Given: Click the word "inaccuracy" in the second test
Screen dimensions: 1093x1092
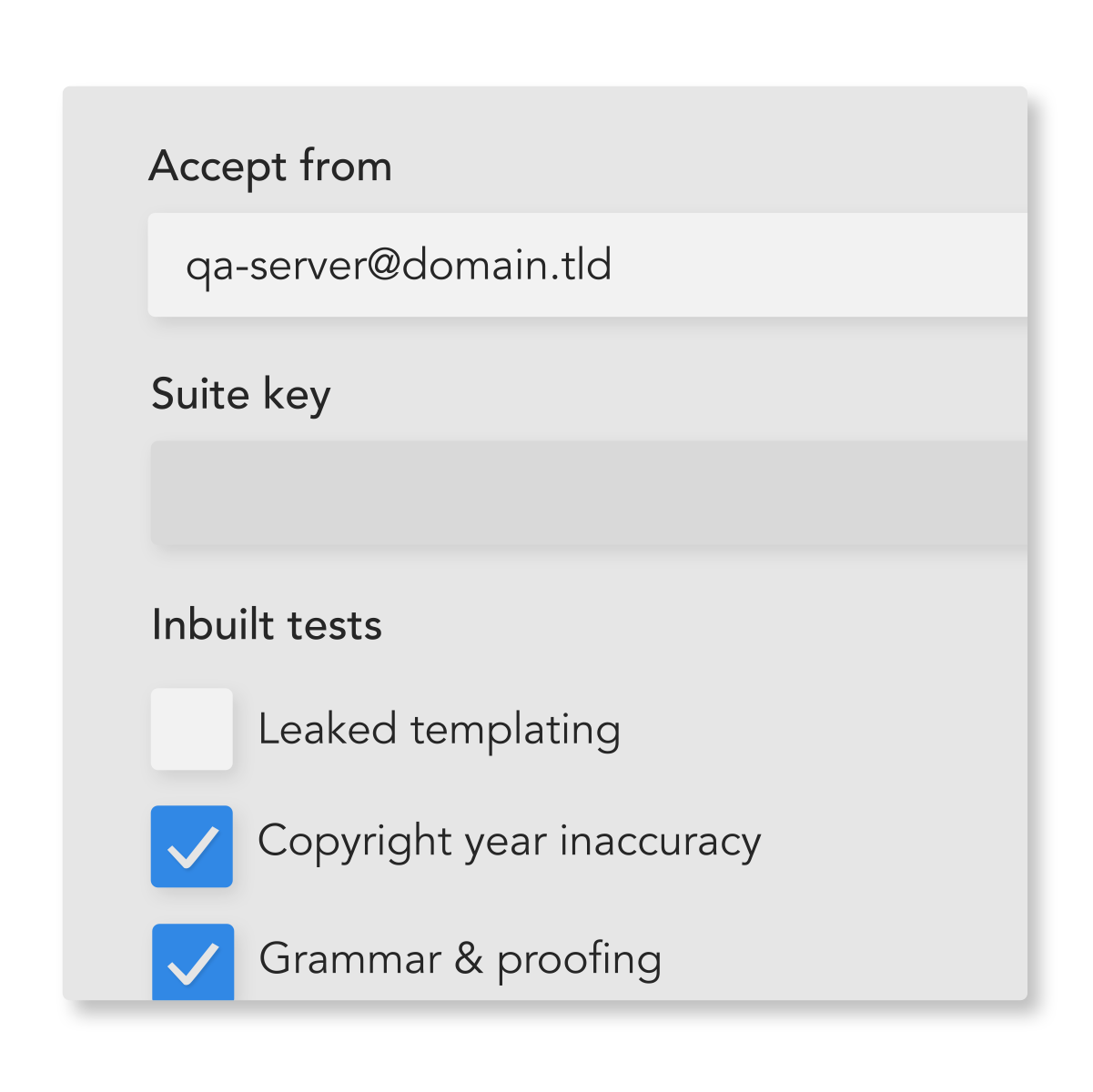Looking at the screenshot, I should [660, 842].
